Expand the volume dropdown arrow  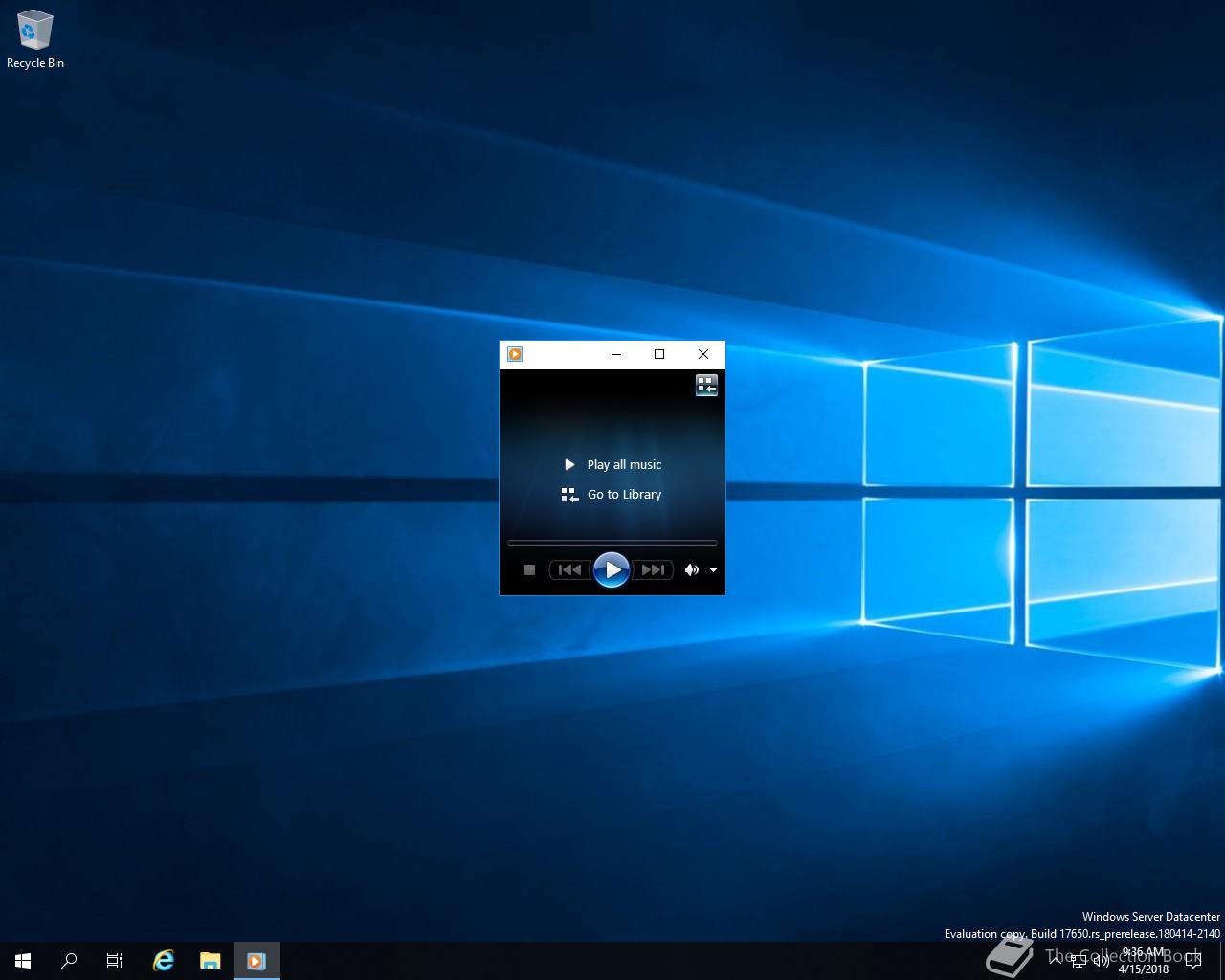click(713, 570)
